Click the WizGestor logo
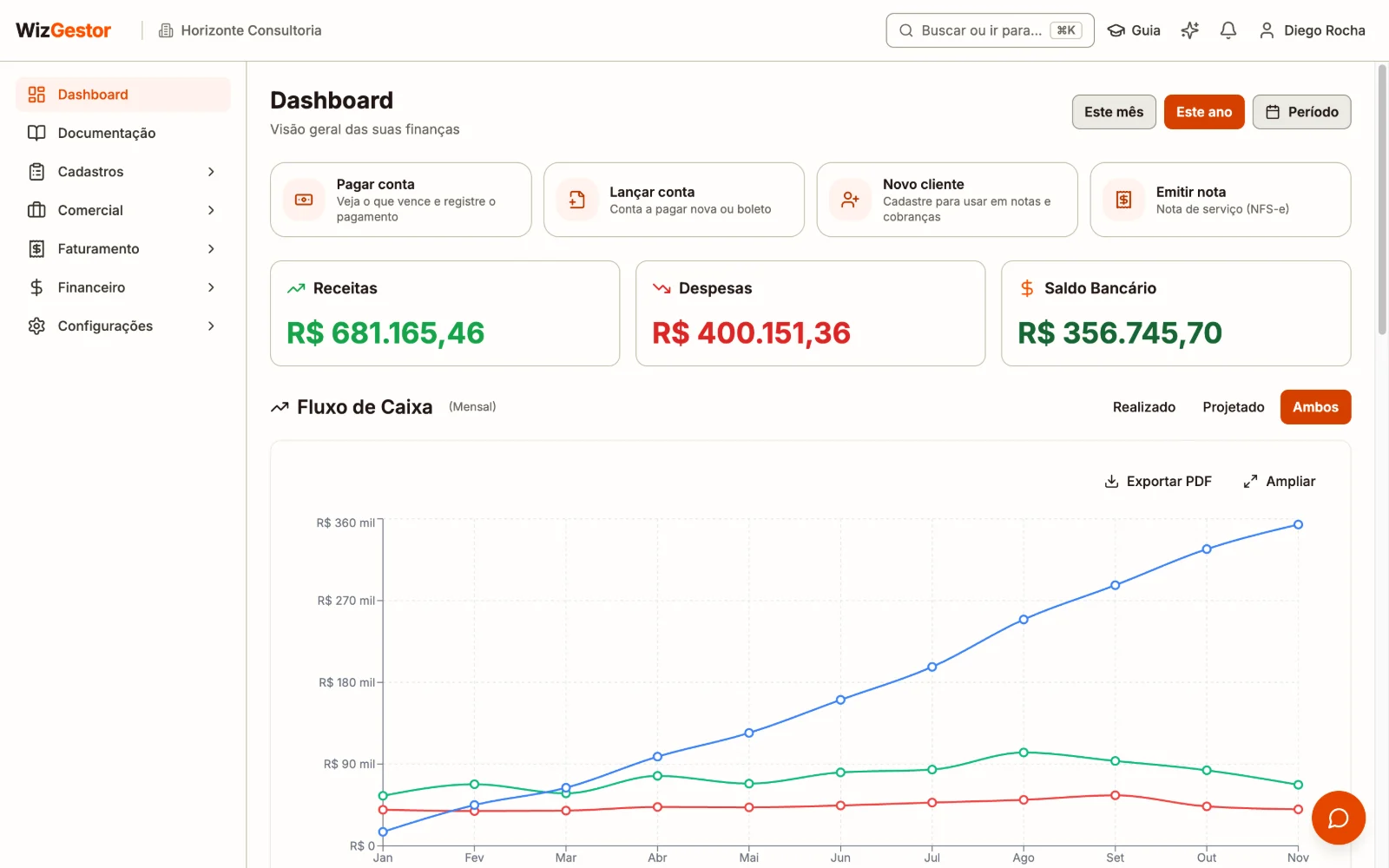Viewport: 1389px width, 868px height. point(63,30)
